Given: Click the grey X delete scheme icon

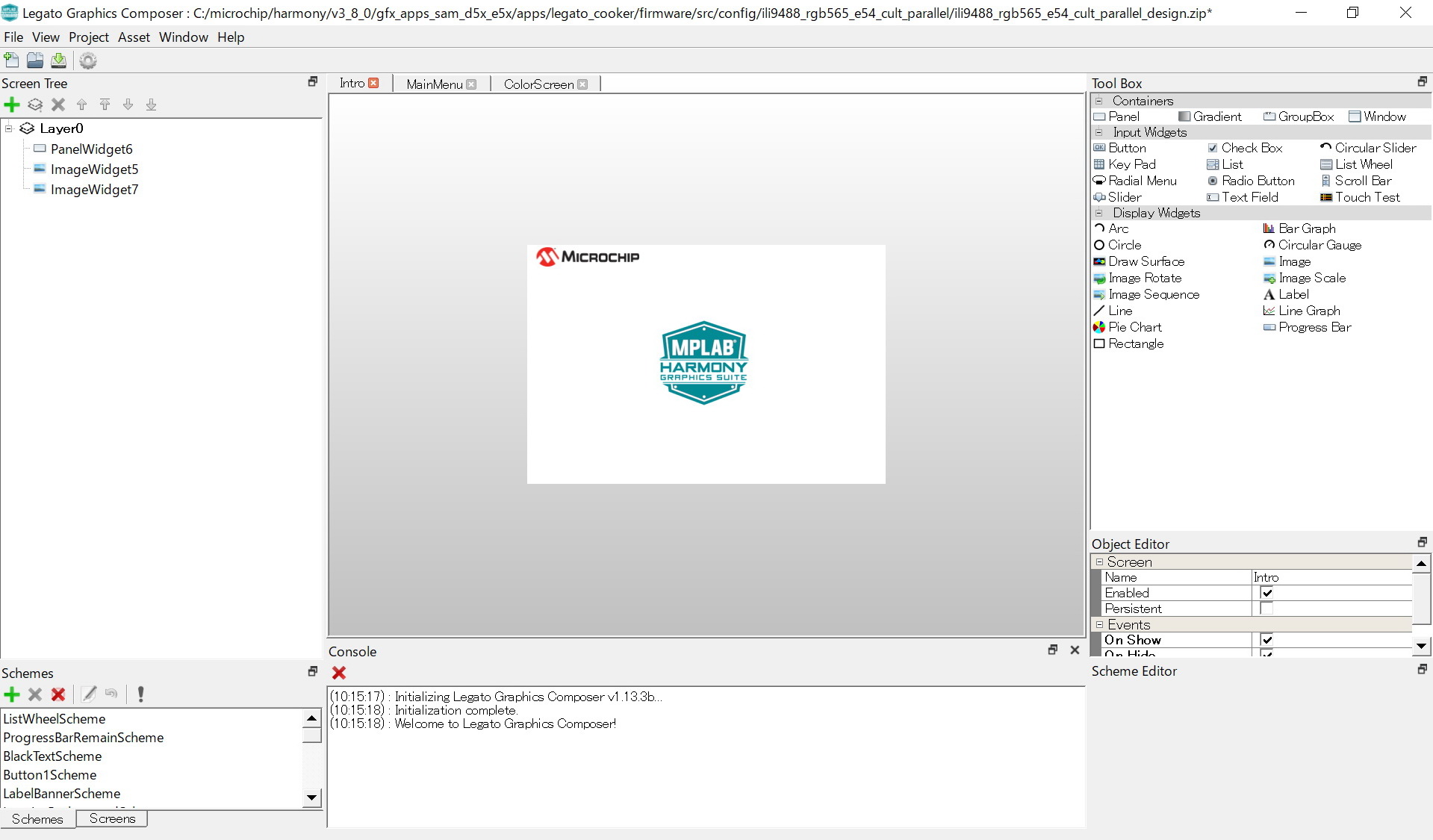Looking at the screenshot, I should coord(35,694).
